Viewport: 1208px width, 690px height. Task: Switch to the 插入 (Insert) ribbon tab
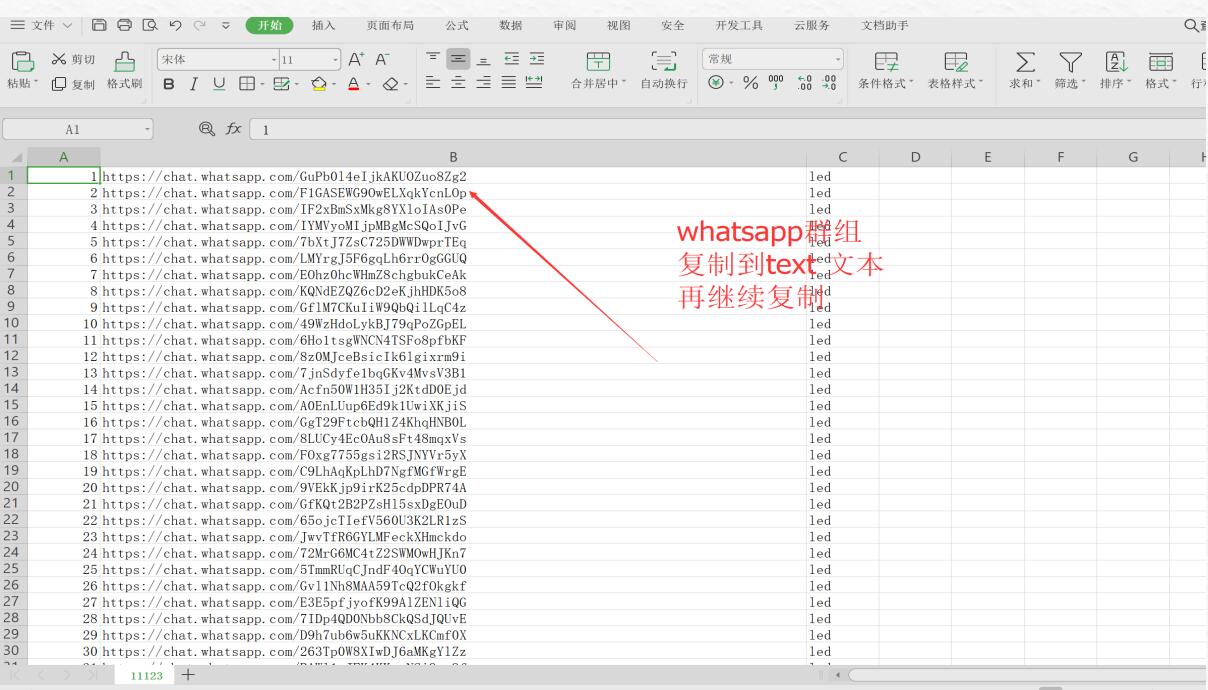323,25
